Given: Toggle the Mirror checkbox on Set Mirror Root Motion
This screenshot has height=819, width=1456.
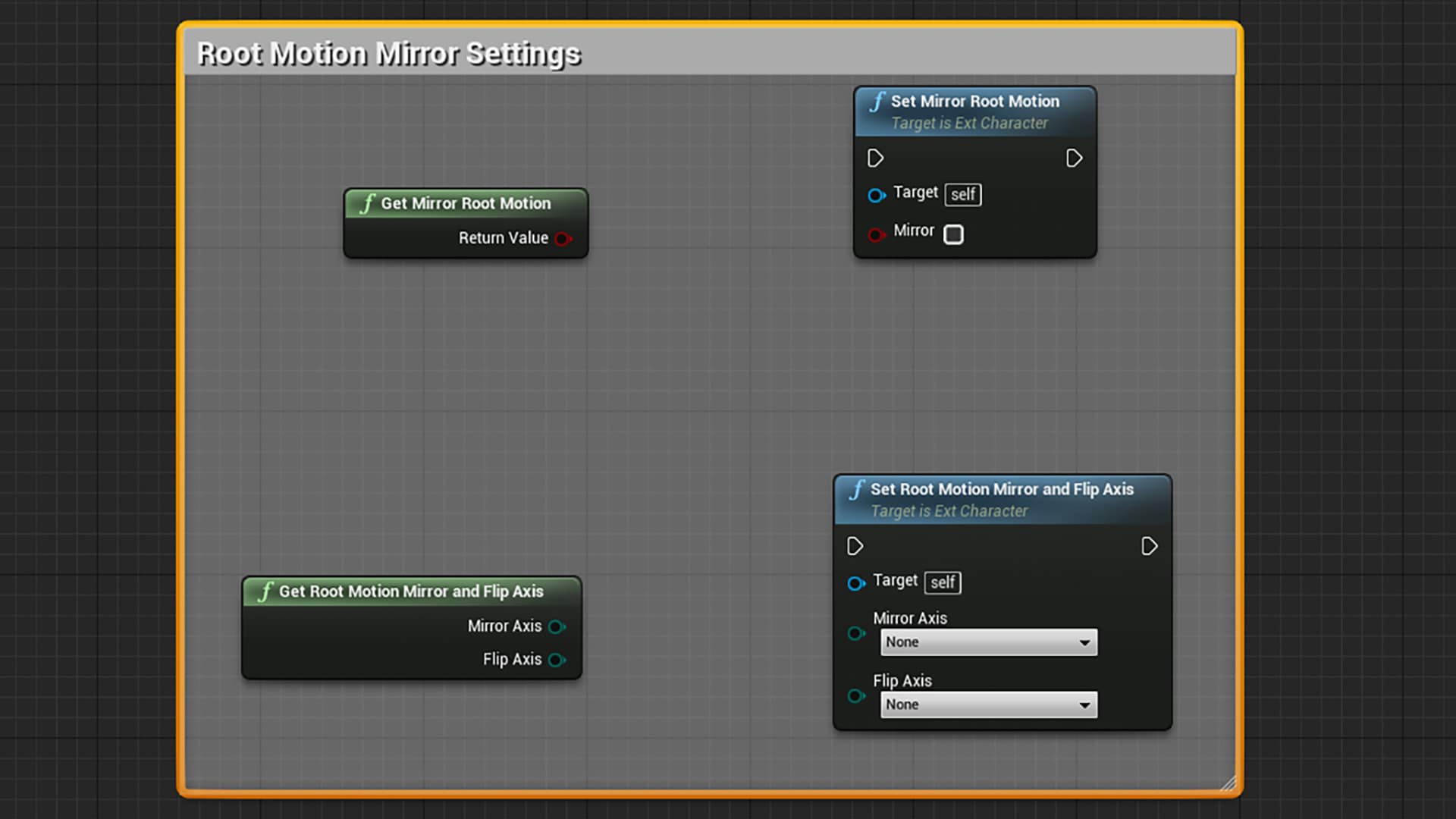Looking at the screenshot, I should 953,234.
